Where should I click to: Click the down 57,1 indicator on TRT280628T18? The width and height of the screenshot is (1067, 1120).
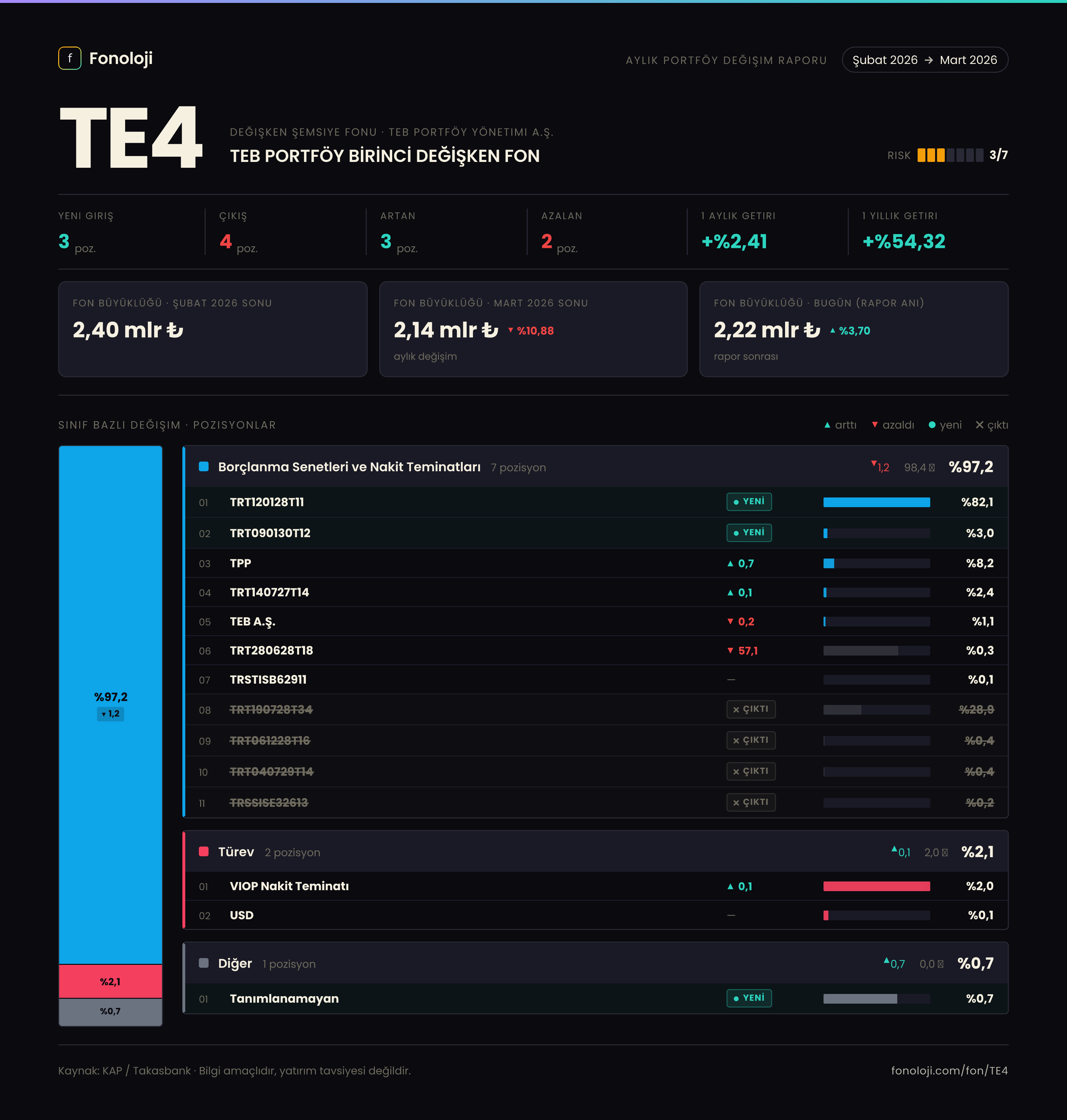(742, 650)
